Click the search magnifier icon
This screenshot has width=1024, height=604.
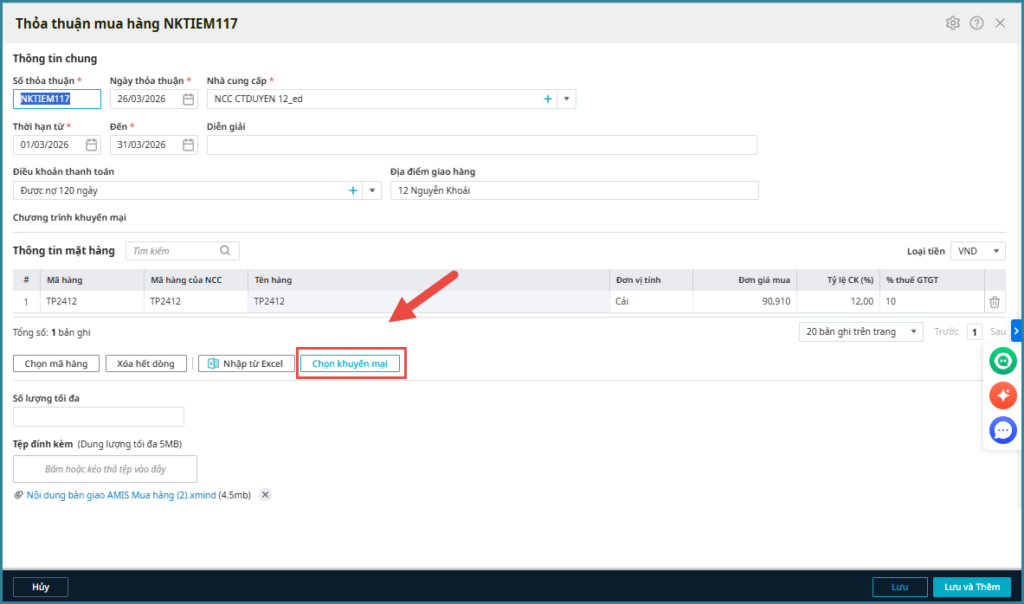pos(225,251)
